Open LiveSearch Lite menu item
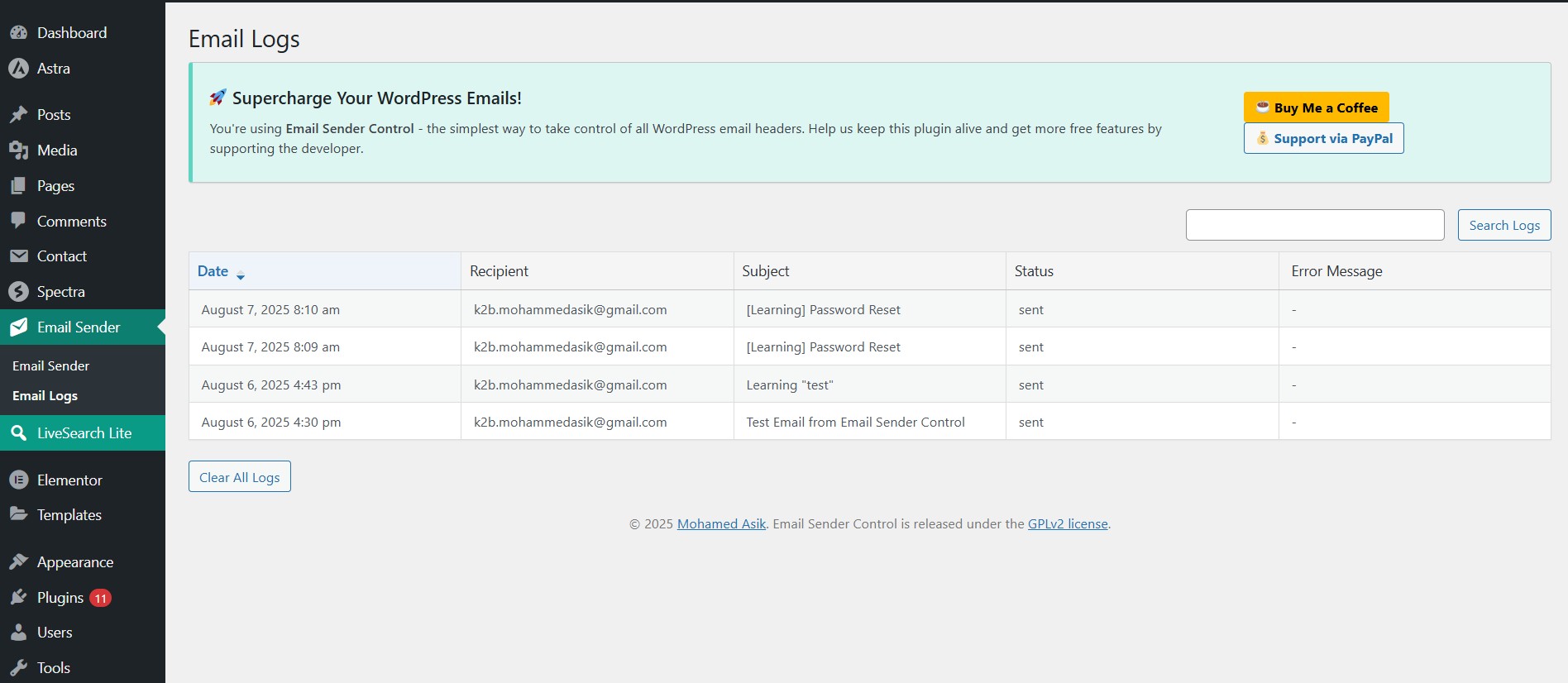The image size is (1568, 683). point(83,433)
